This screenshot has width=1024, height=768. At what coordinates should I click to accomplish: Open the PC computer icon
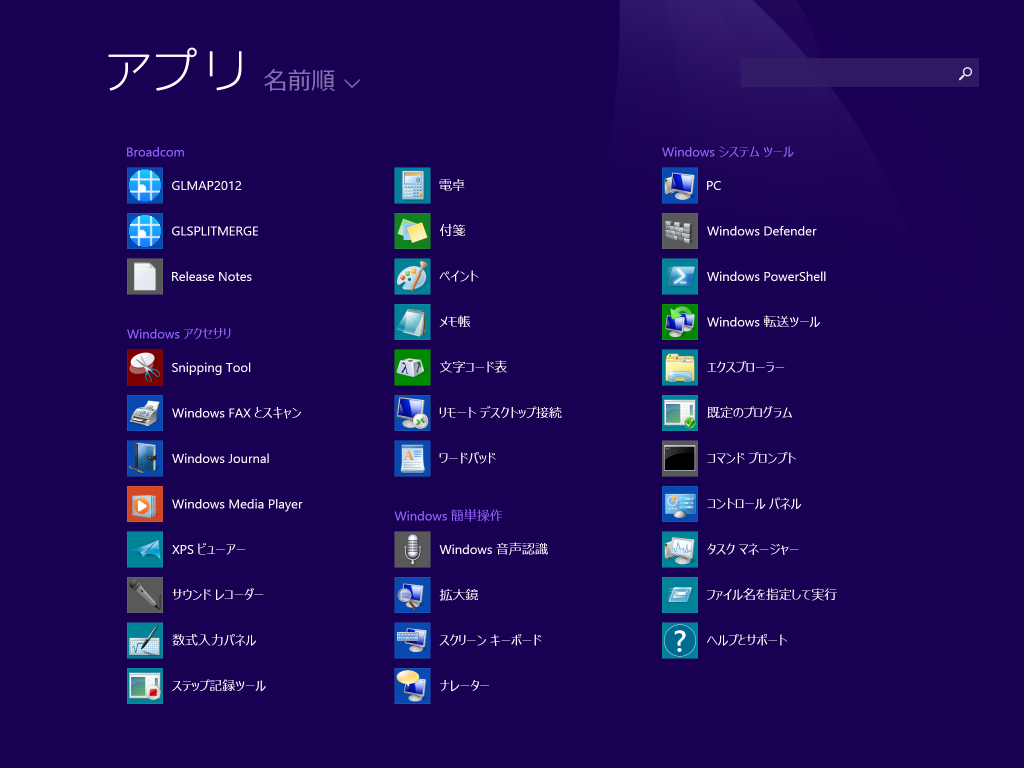click(680, 185)
